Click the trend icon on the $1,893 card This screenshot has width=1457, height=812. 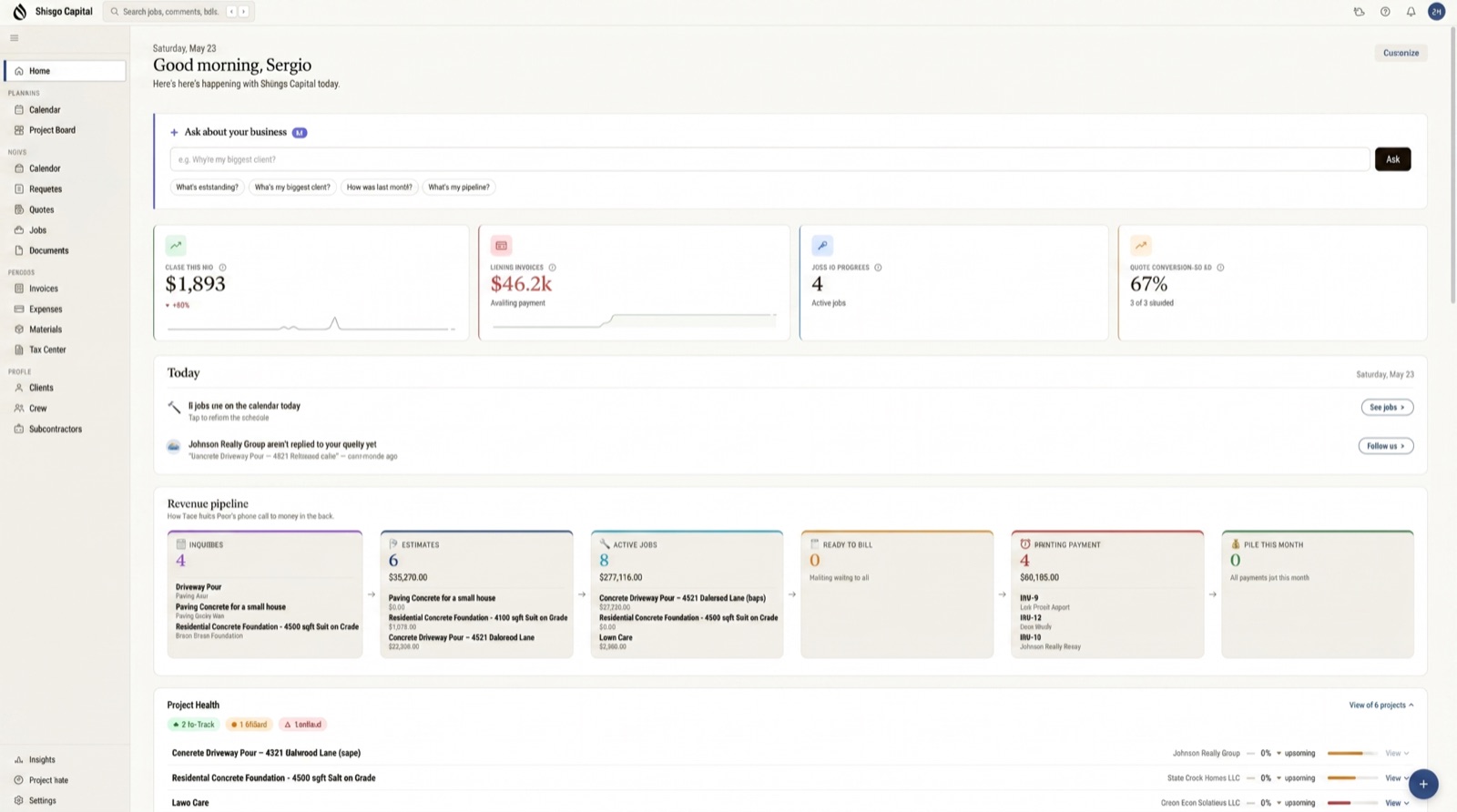176,246
